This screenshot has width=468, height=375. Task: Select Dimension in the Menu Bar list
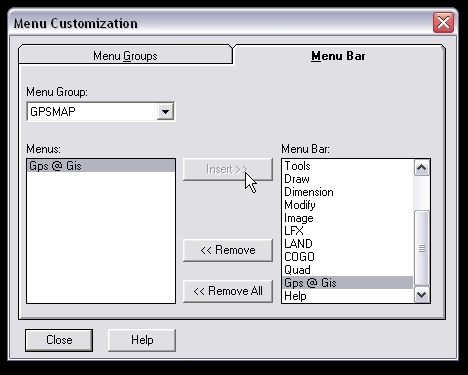348,192
